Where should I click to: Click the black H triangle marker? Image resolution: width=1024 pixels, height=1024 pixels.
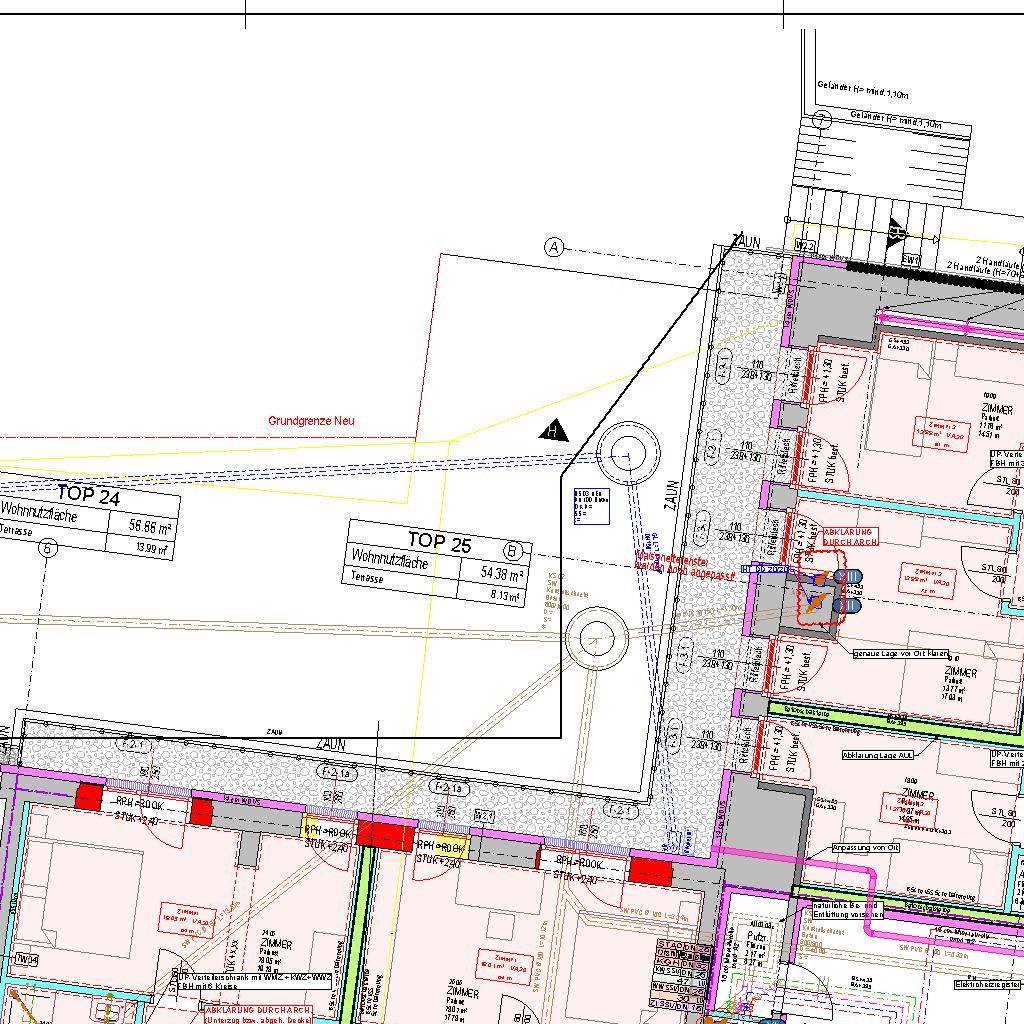553,431
